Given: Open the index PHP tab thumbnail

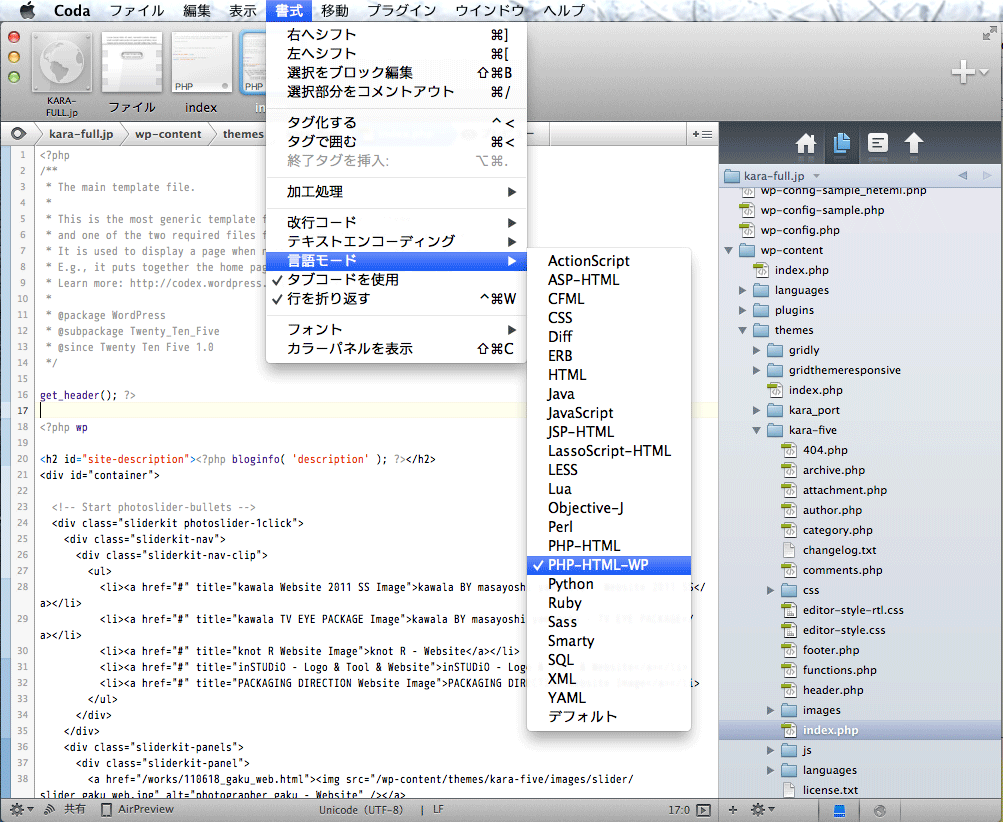Looking at the screenshot, I should click(201, 63).
